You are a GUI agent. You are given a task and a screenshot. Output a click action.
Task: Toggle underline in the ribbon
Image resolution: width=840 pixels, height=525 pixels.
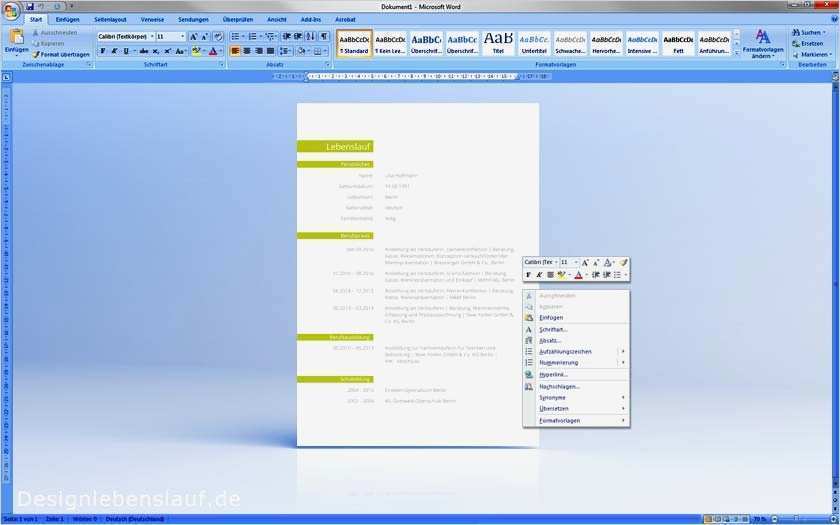(x=126, y=51)
